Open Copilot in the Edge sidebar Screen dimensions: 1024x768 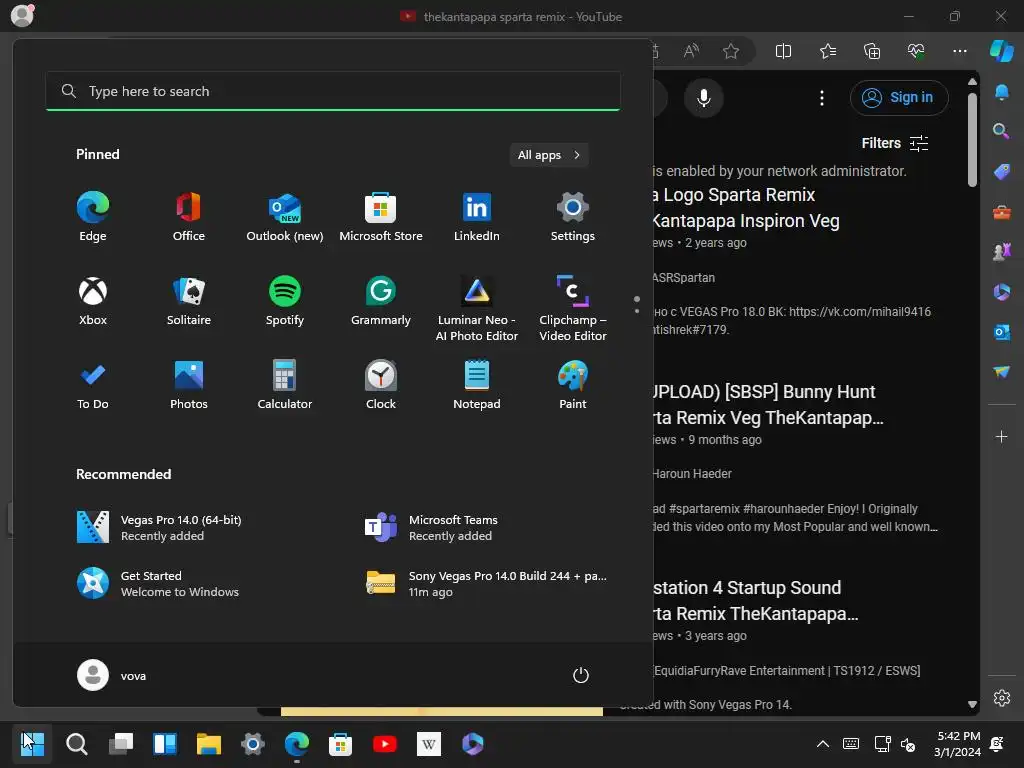1002,51
